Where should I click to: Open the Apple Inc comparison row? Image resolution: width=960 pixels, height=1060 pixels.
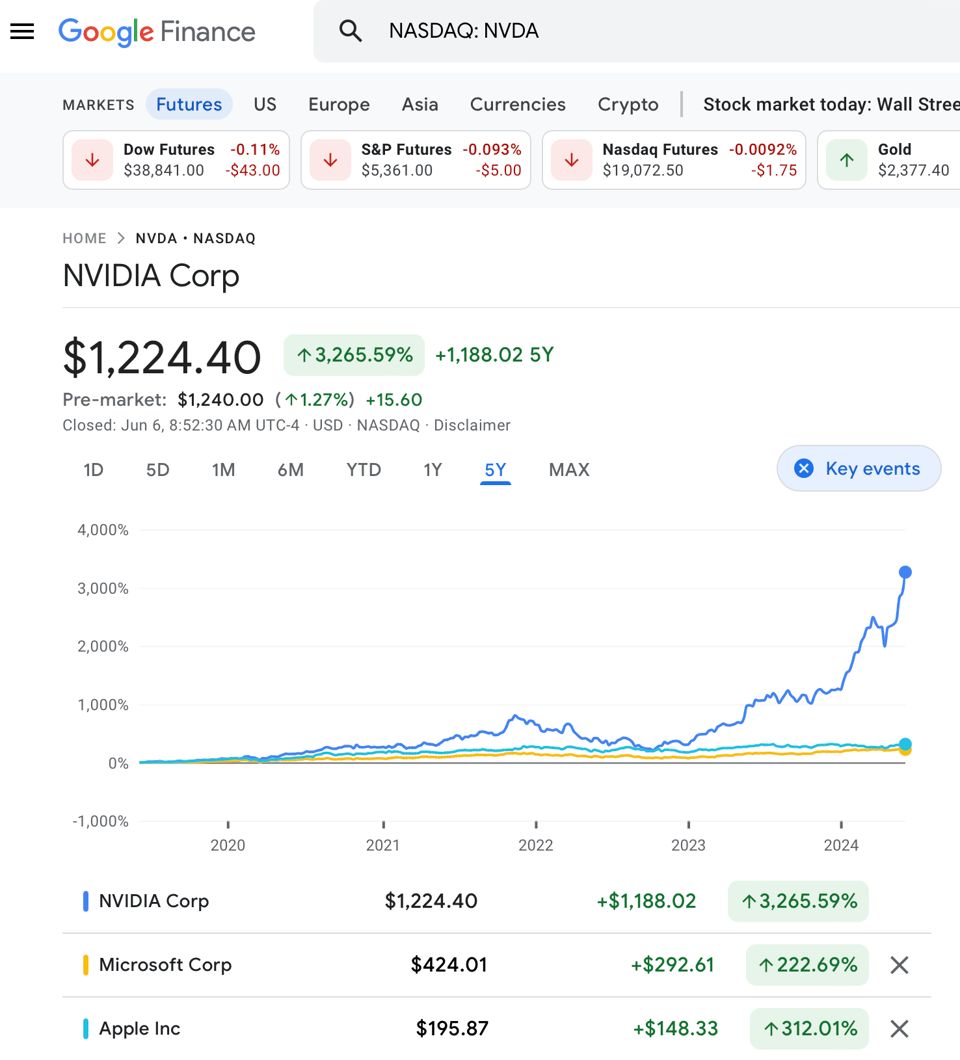click(x=497, y=1029)
